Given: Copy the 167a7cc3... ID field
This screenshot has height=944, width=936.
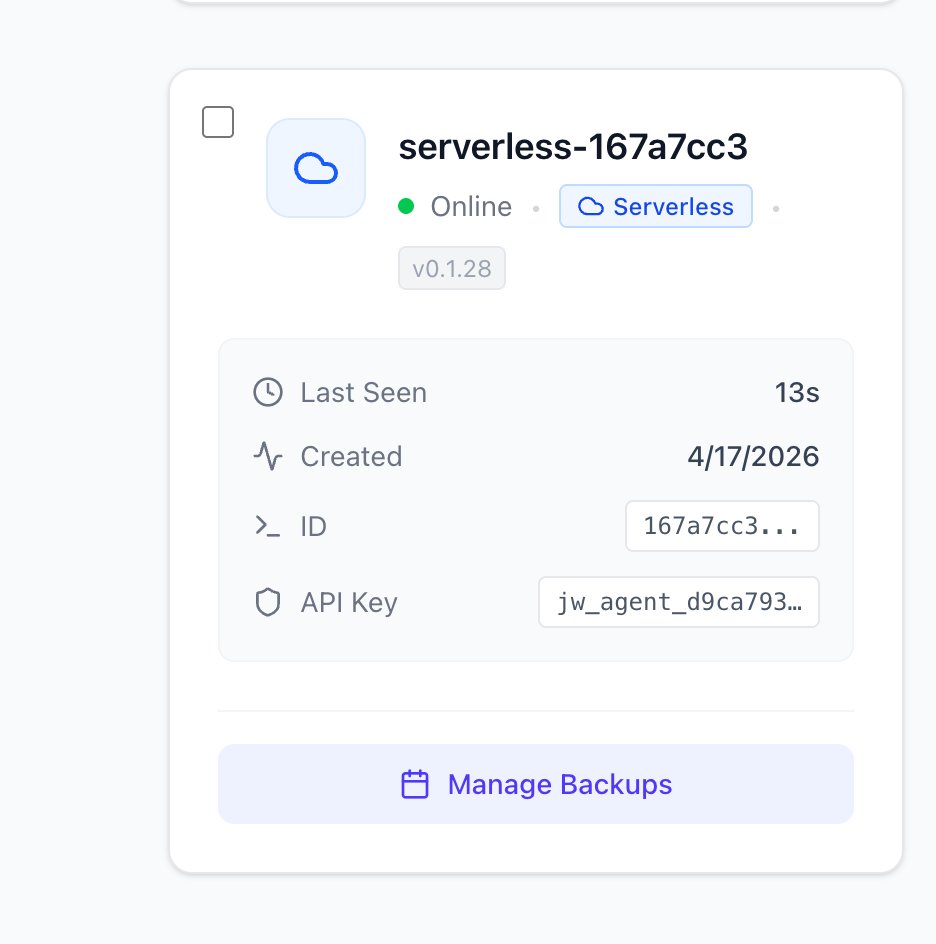Looking at the screenshot, I should click(722, 526).
